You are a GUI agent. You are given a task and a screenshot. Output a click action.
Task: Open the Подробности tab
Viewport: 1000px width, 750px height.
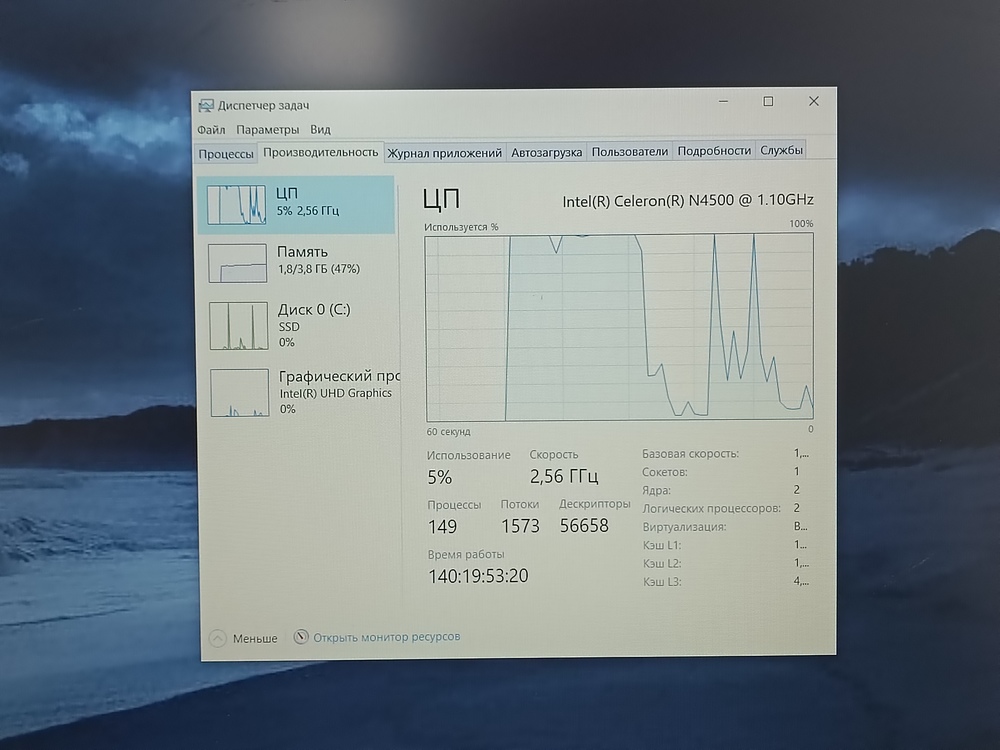click(714, 151)
